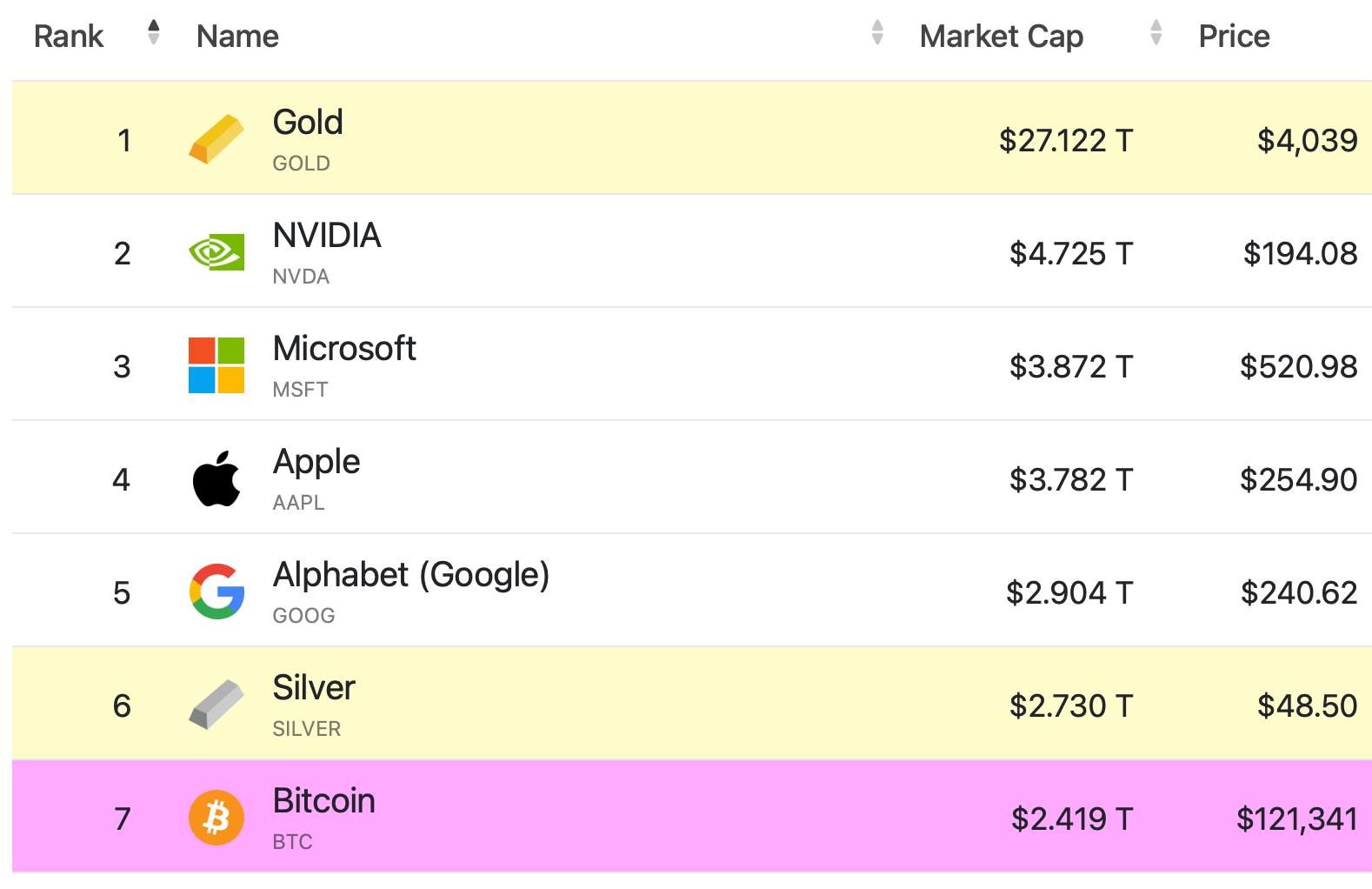
Task: Click the NVIDIA logo icon
Action: [216, 252]
